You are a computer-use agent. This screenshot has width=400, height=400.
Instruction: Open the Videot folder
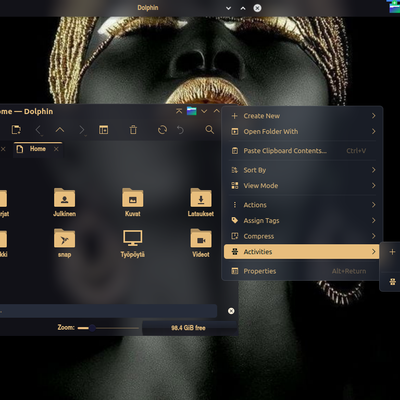point(201,243)
